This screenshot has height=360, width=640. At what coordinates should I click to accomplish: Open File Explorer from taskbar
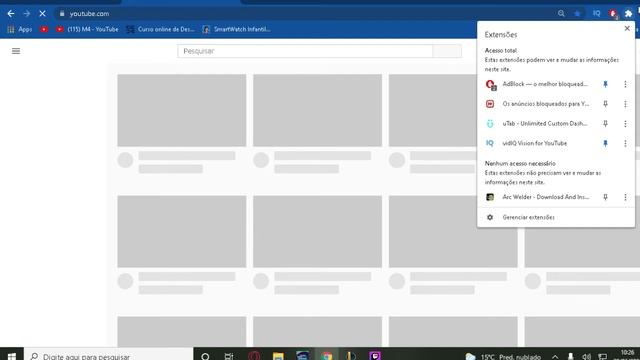coord(278,356)
